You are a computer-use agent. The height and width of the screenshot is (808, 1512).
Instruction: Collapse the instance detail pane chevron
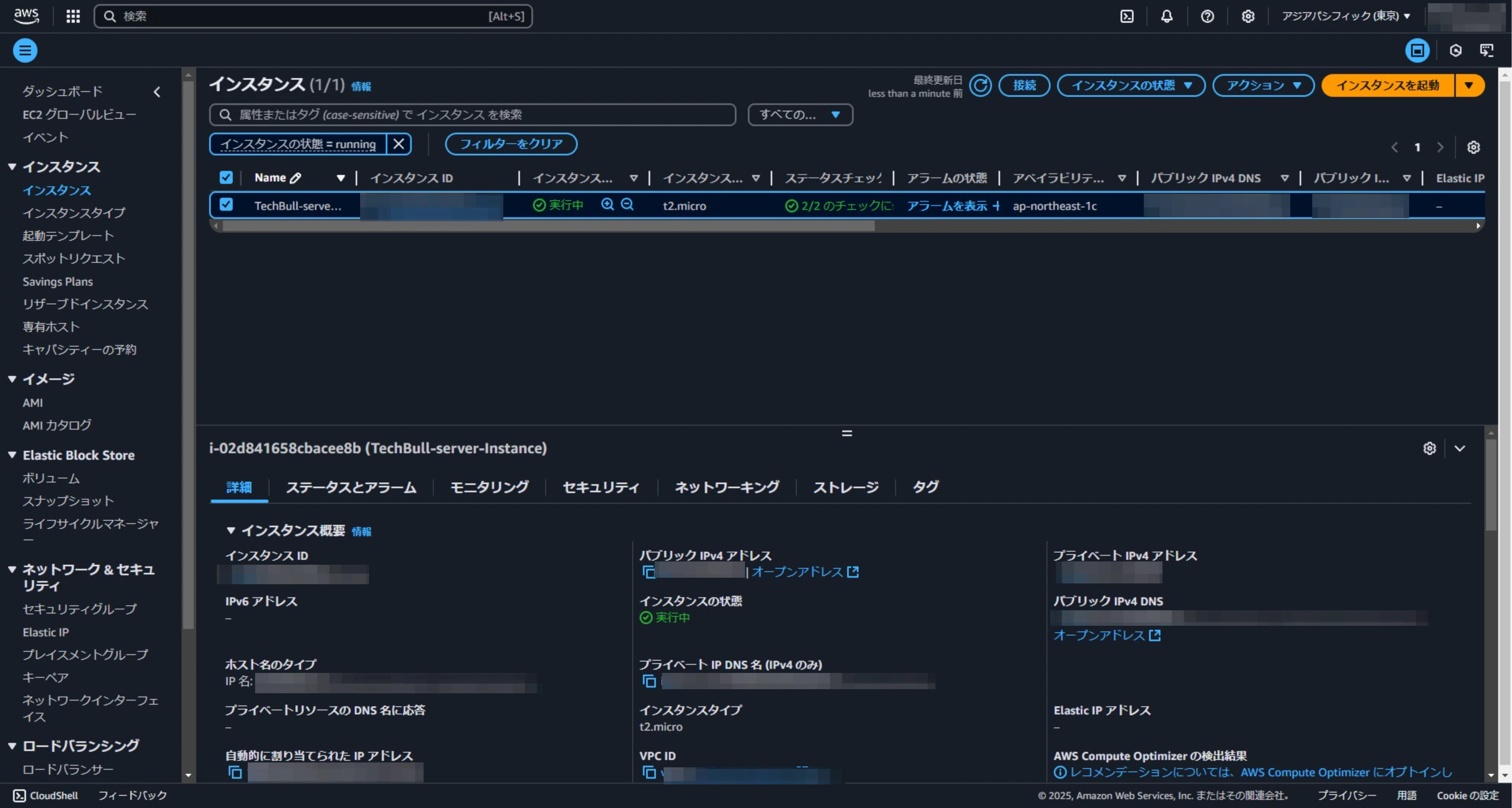tap(1460, 448)
